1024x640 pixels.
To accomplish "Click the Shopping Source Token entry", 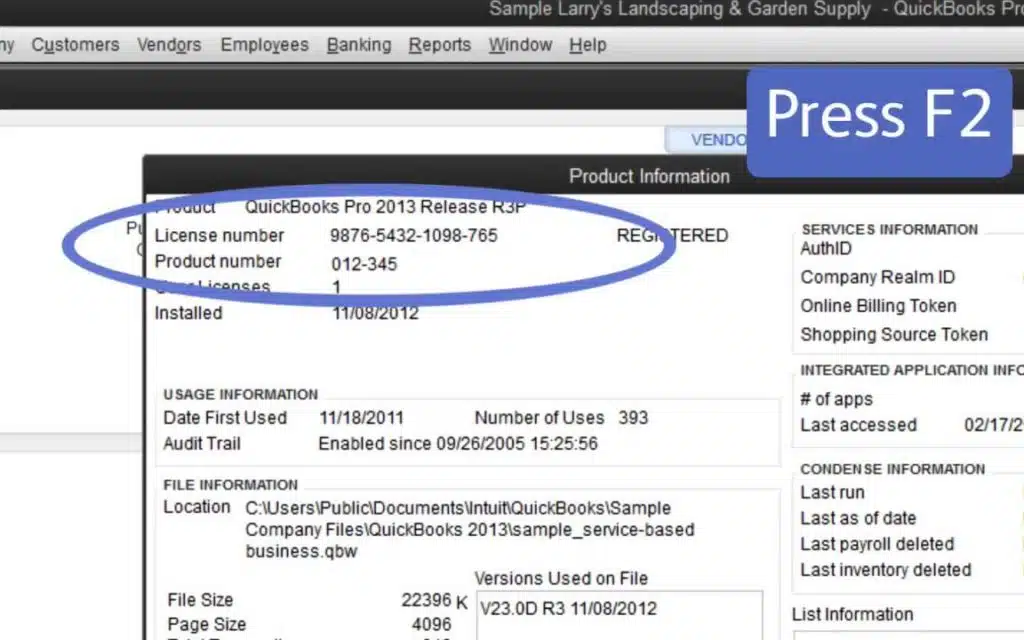I will tap(894, 335).
